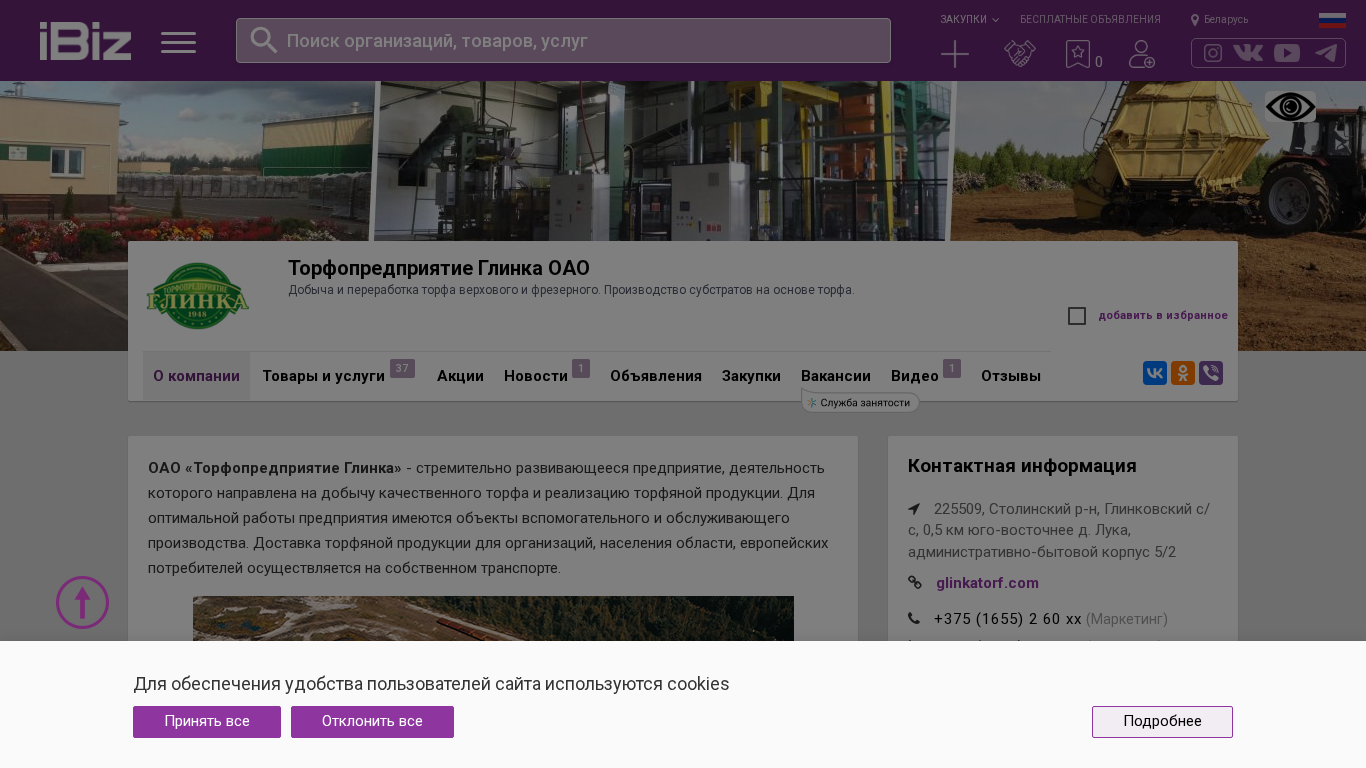1366x768 pixels.
Task: Toggle visually impaired eye mode
Action: coord(1290,107)
